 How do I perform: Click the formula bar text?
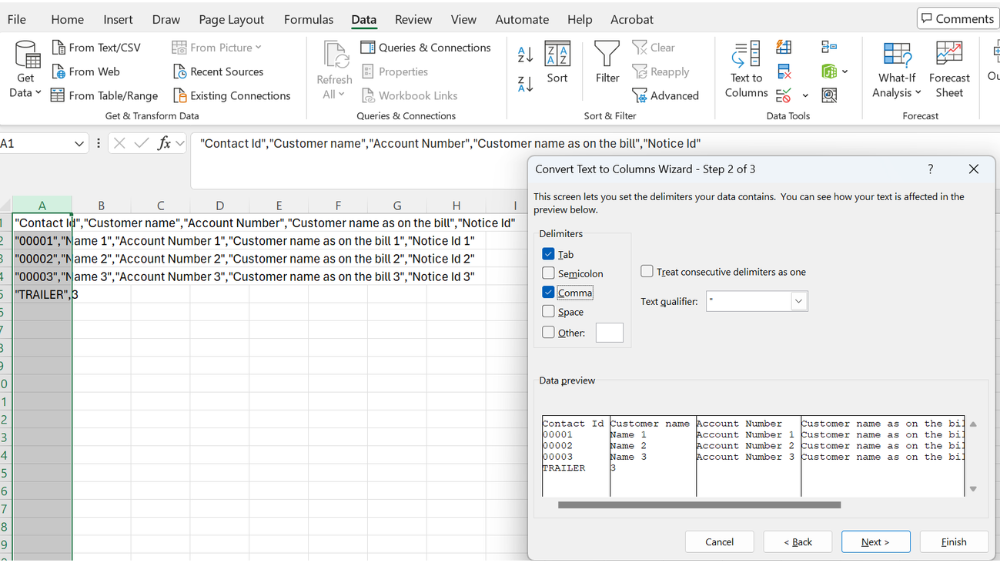[450, 143]
